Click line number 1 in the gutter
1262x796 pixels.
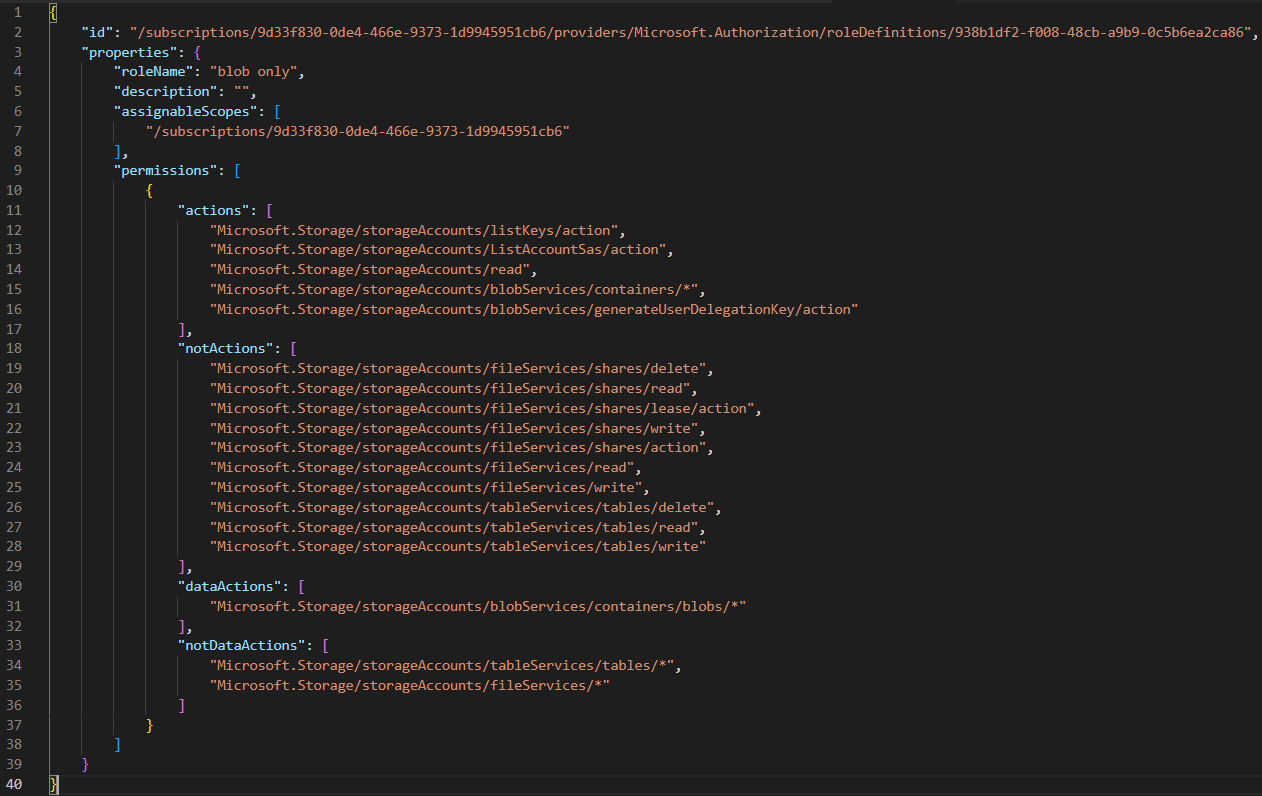click(x=19, y=12)
